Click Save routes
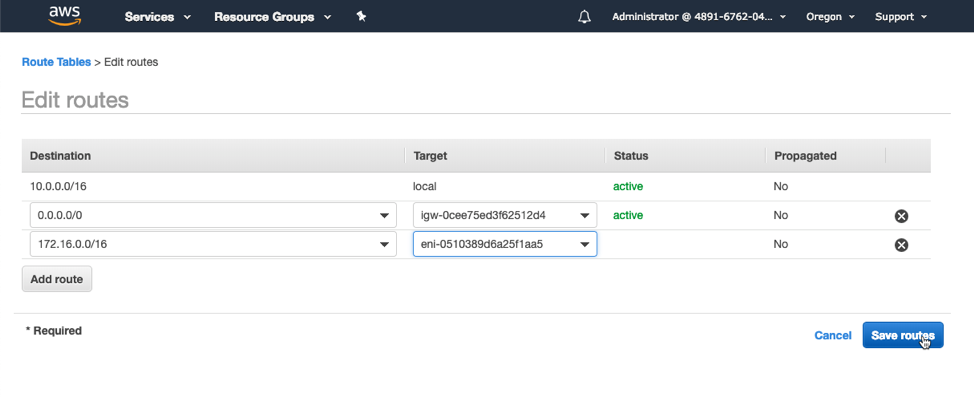 pyautogui.click(x=903, y=335)
